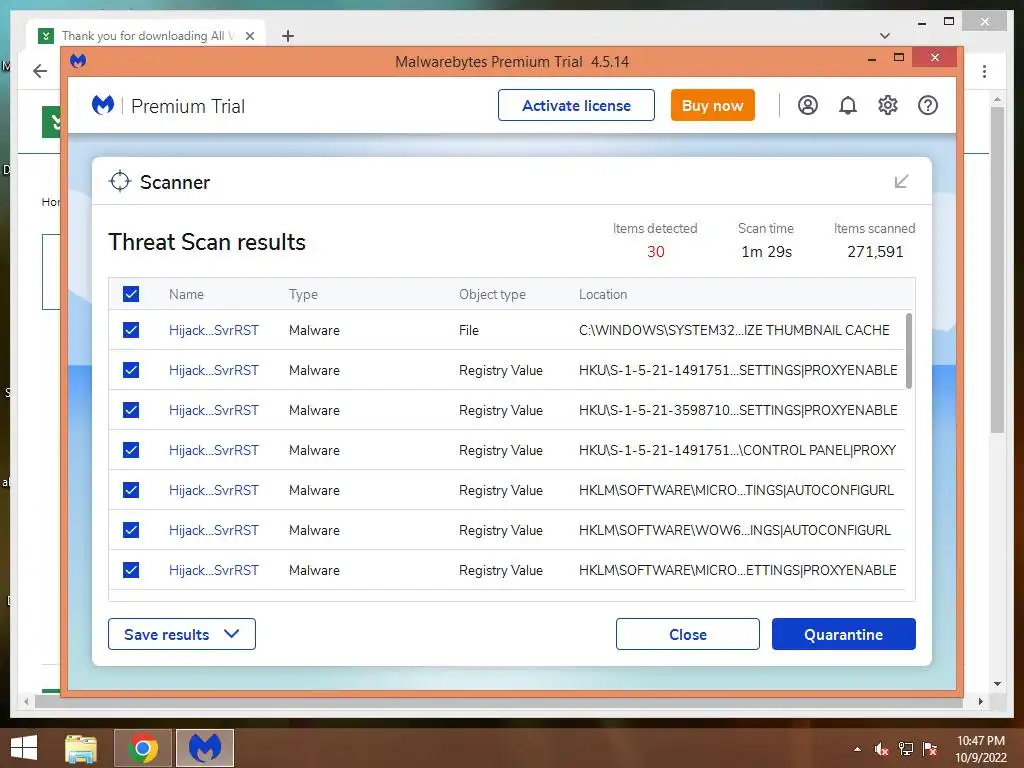Toggle the select-all checkbox in header
1024x768 pixels.
pos(131,294)
